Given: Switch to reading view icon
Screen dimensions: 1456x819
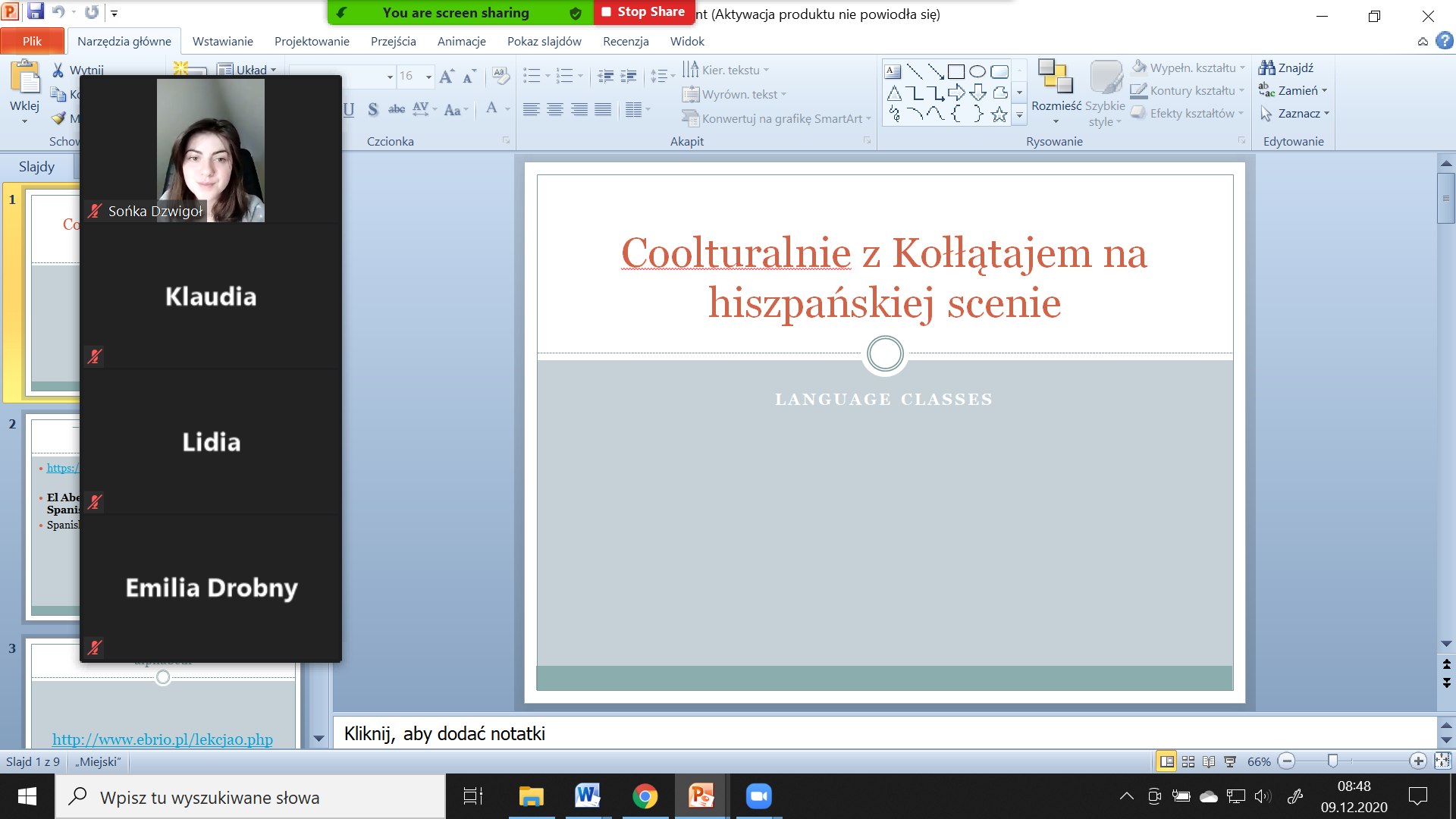Looking at the screenshot, I should click(x=1209, y=761).
